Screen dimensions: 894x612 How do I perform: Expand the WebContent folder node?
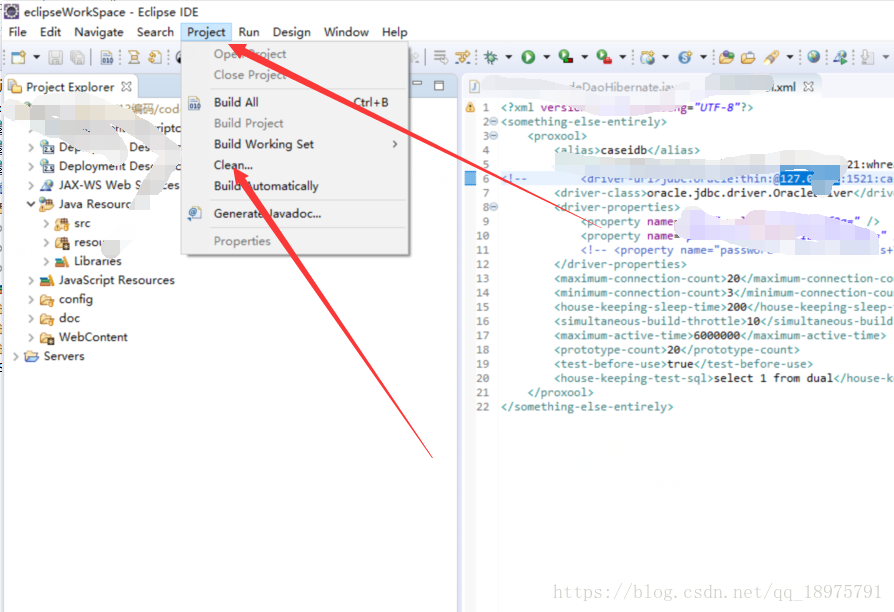[x=31, y=338]
